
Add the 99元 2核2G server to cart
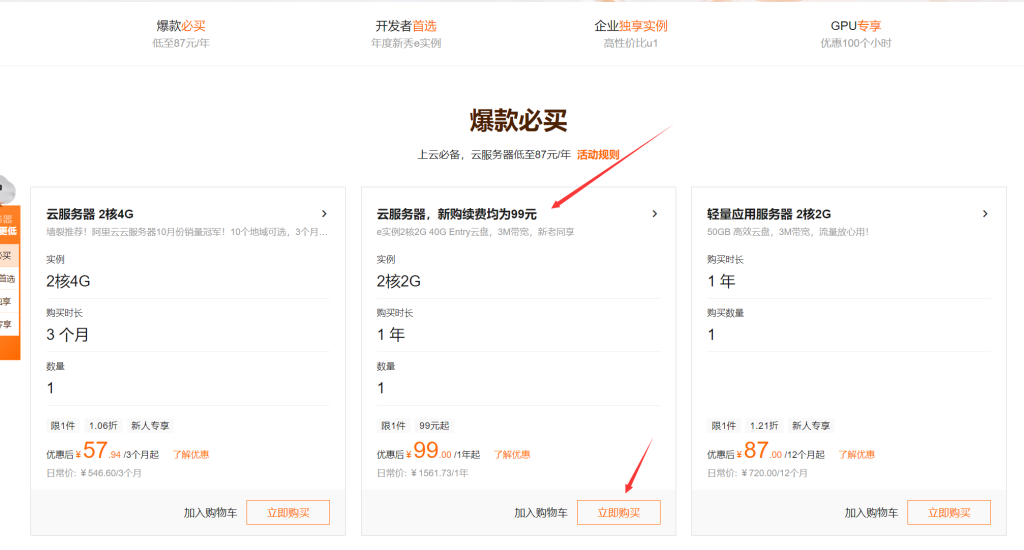540,513
